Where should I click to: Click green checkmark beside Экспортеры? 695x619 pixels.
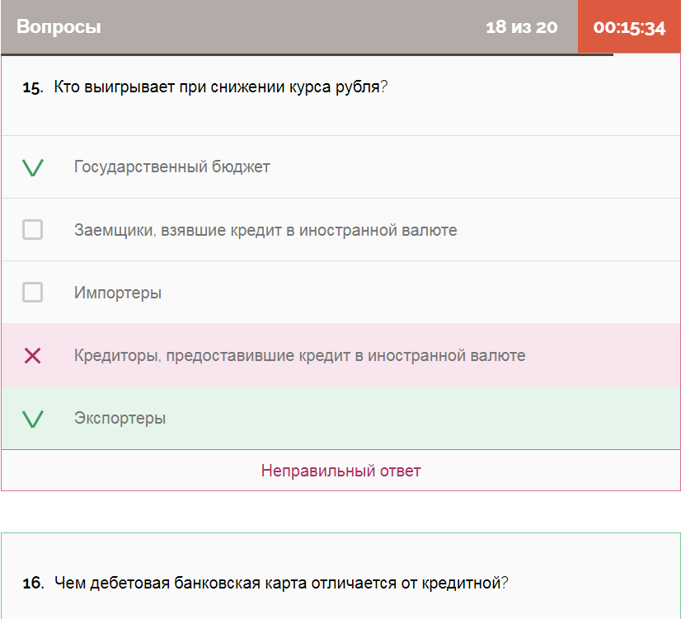click(x=33, y=419)
